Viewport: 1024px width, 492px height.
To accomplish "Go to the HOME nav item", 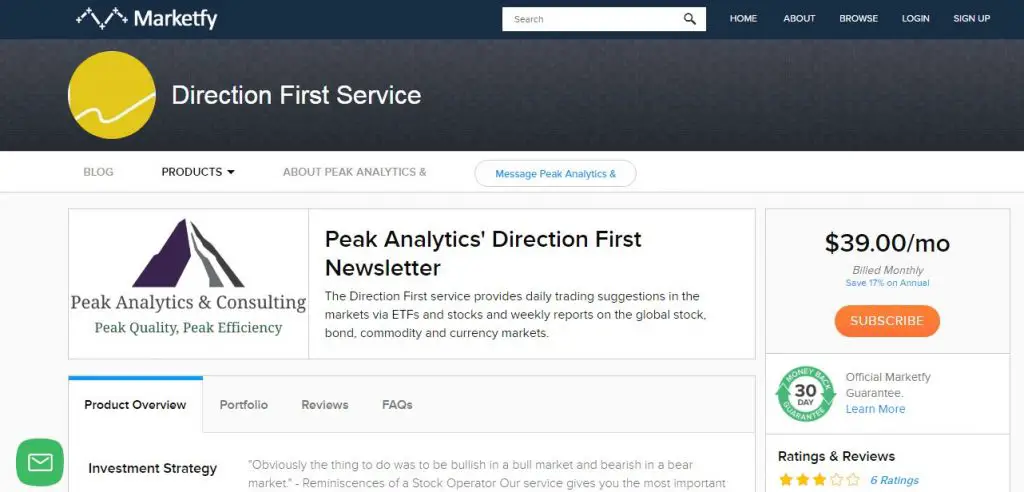I will pos(743,19).
